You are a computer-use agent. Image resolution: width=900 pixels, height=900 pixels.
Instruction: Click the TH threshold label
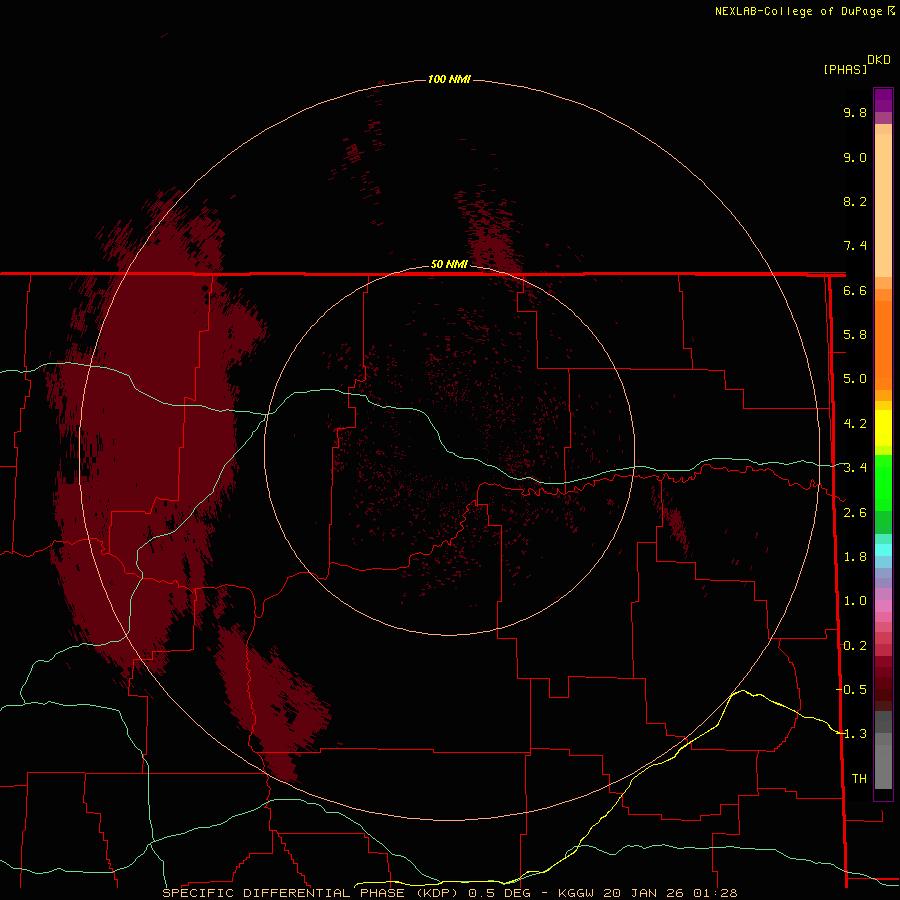click(859, 779)
